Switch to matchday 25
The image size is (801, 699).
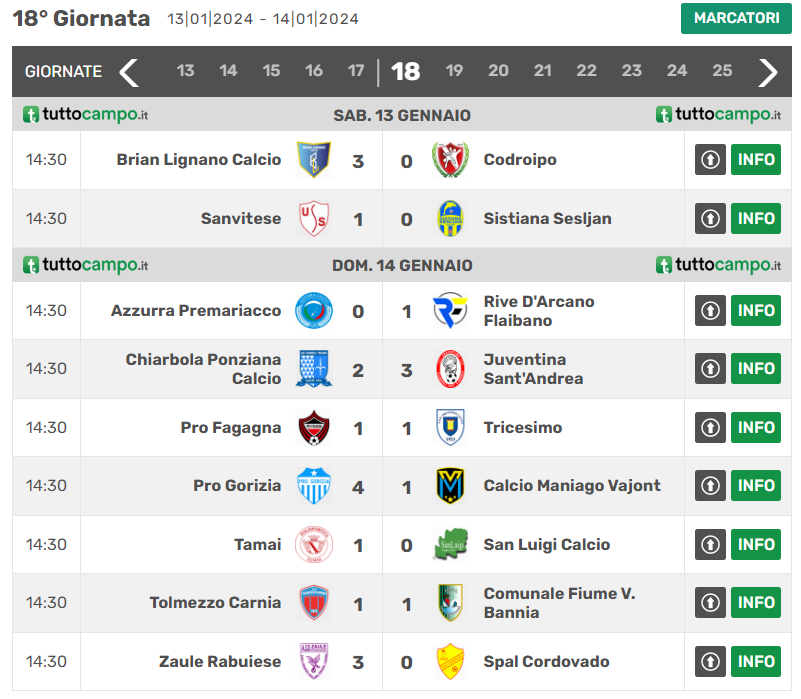722,71
